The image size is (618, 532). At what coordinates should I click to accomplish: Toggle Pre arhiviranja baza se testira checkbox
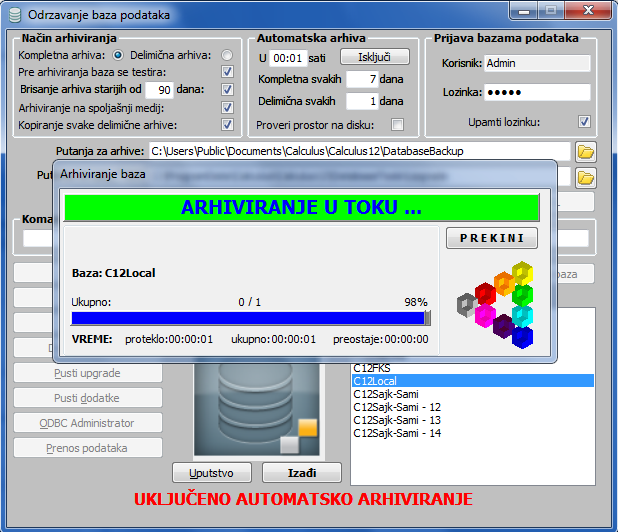pos(227,72)
